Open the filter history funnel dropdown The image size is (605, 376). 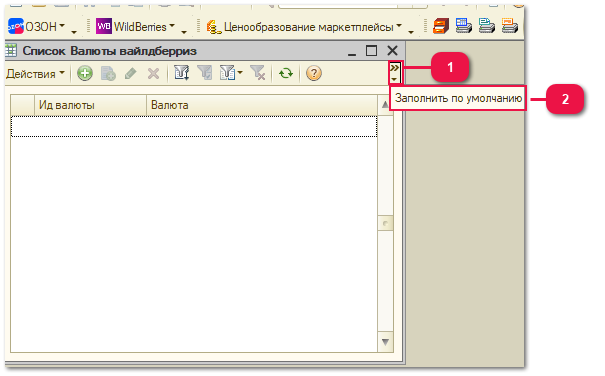231,73
